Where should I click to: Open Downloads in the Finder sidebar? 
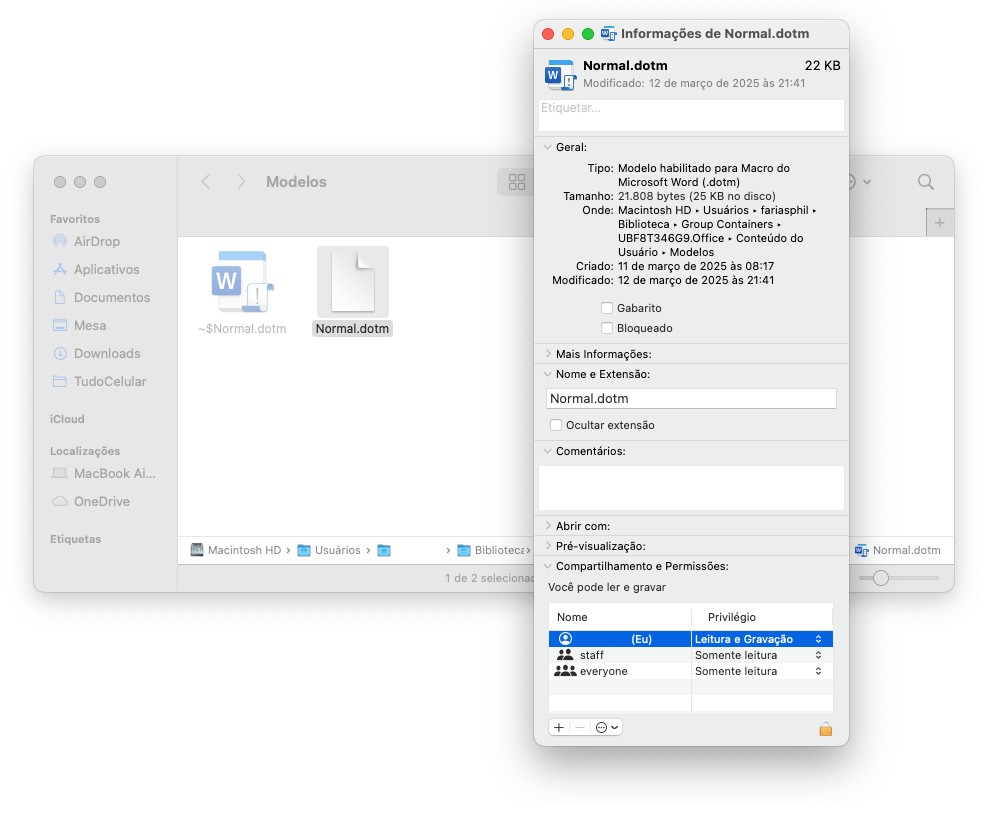[106, 353]
